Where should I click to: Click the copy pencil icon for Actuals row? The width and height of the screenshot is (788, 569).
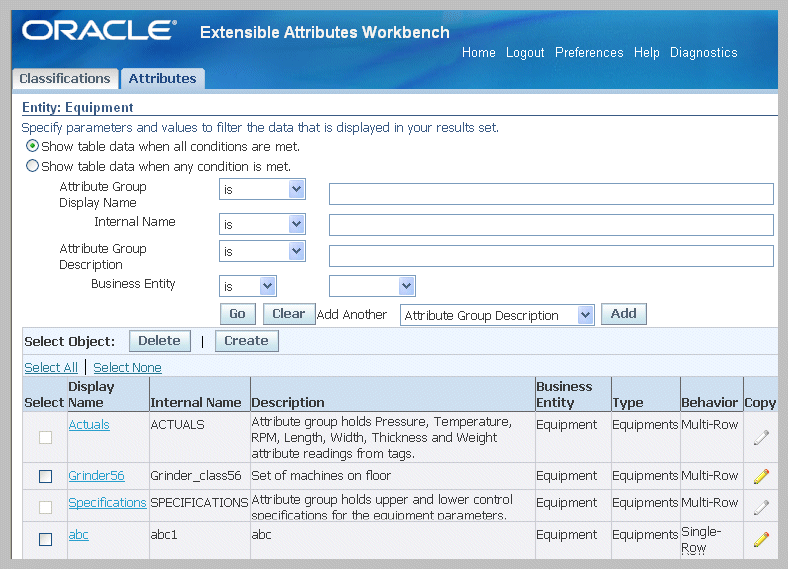coord(761,437)
